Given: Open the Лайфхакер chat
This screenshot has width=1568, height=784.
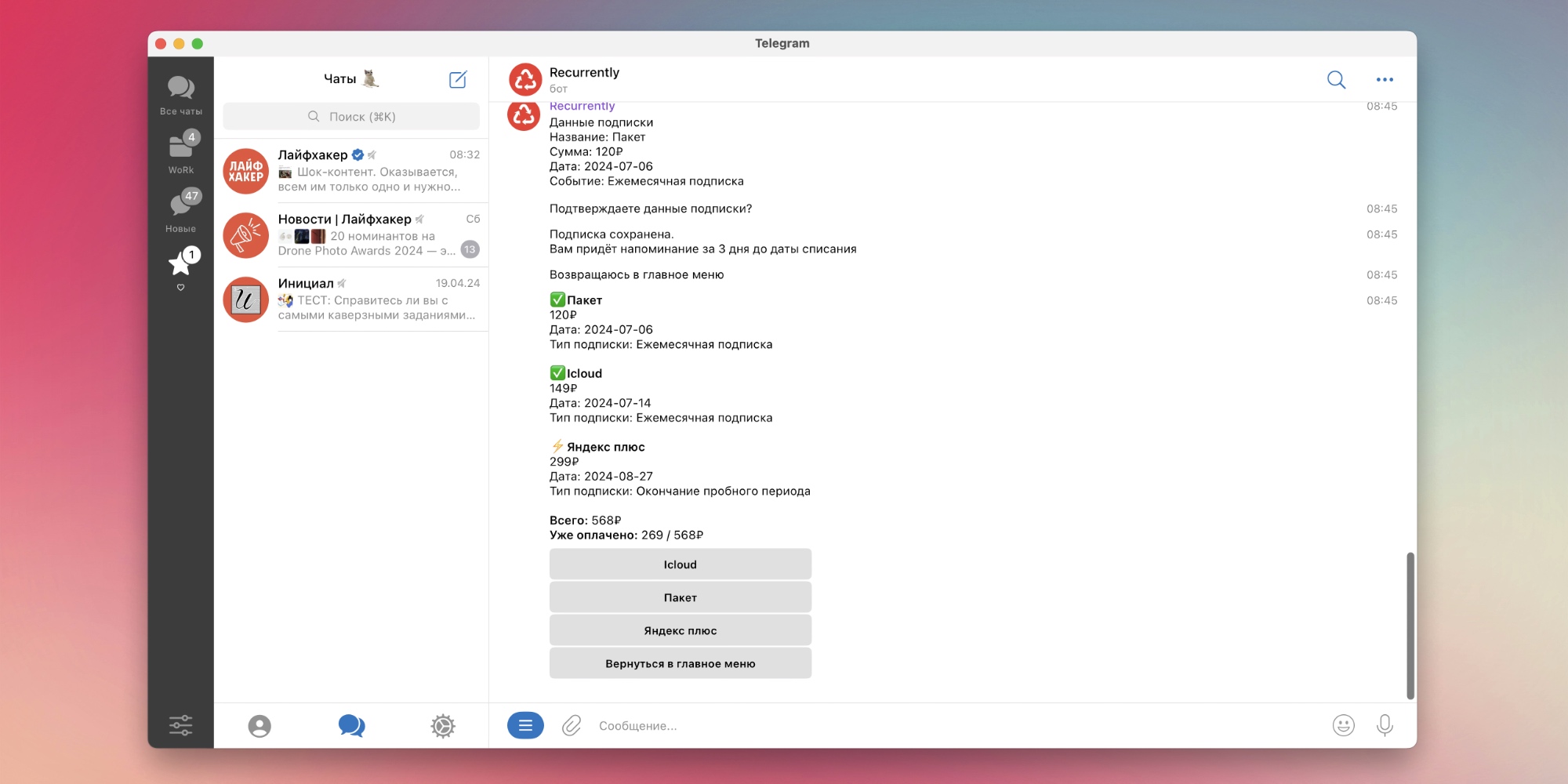Looking at the screenshot, I should tap(351, 171).
